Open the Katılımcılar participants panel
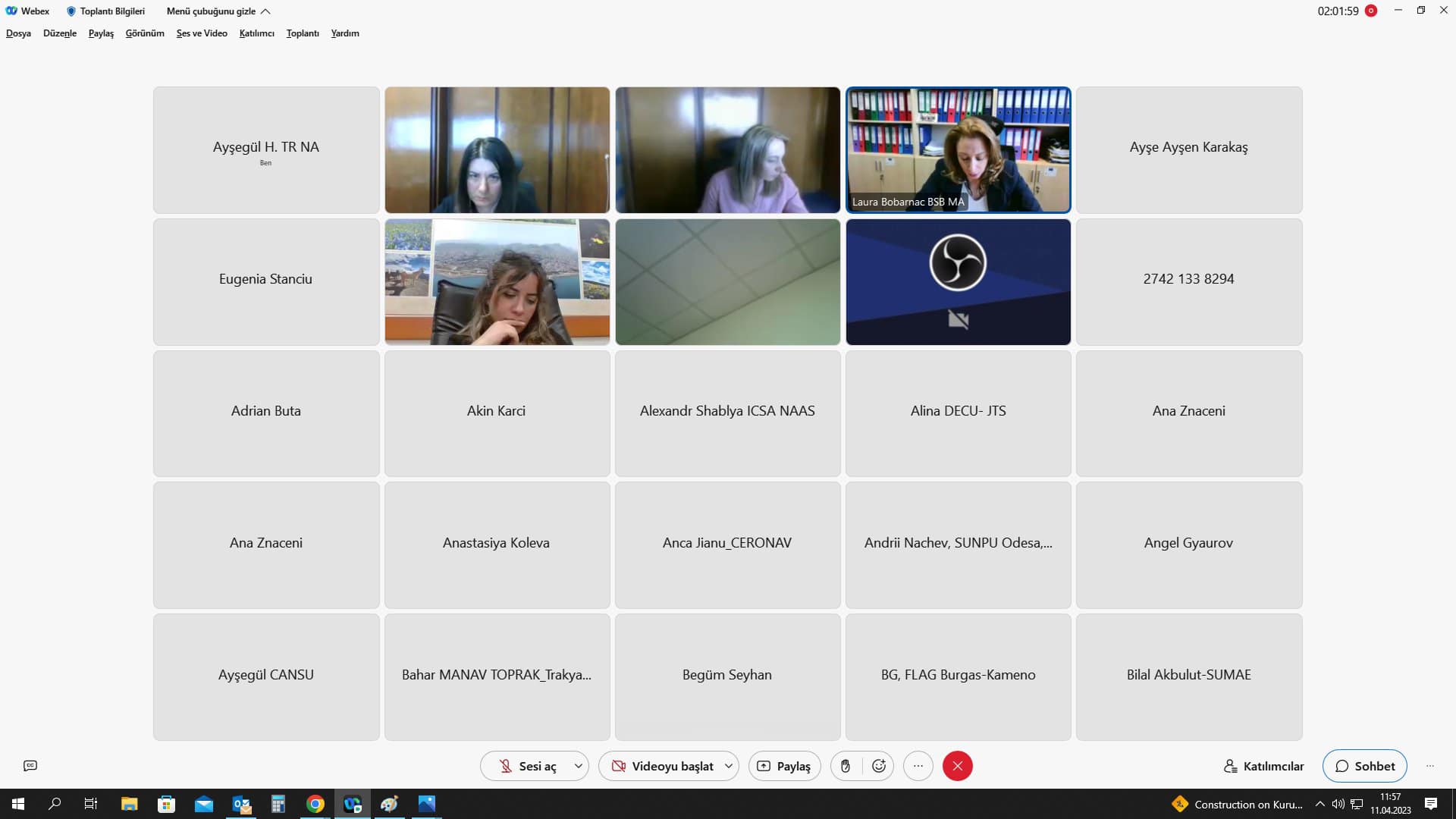Viewport: 1456px width, 819px height. pos(1264,766)
